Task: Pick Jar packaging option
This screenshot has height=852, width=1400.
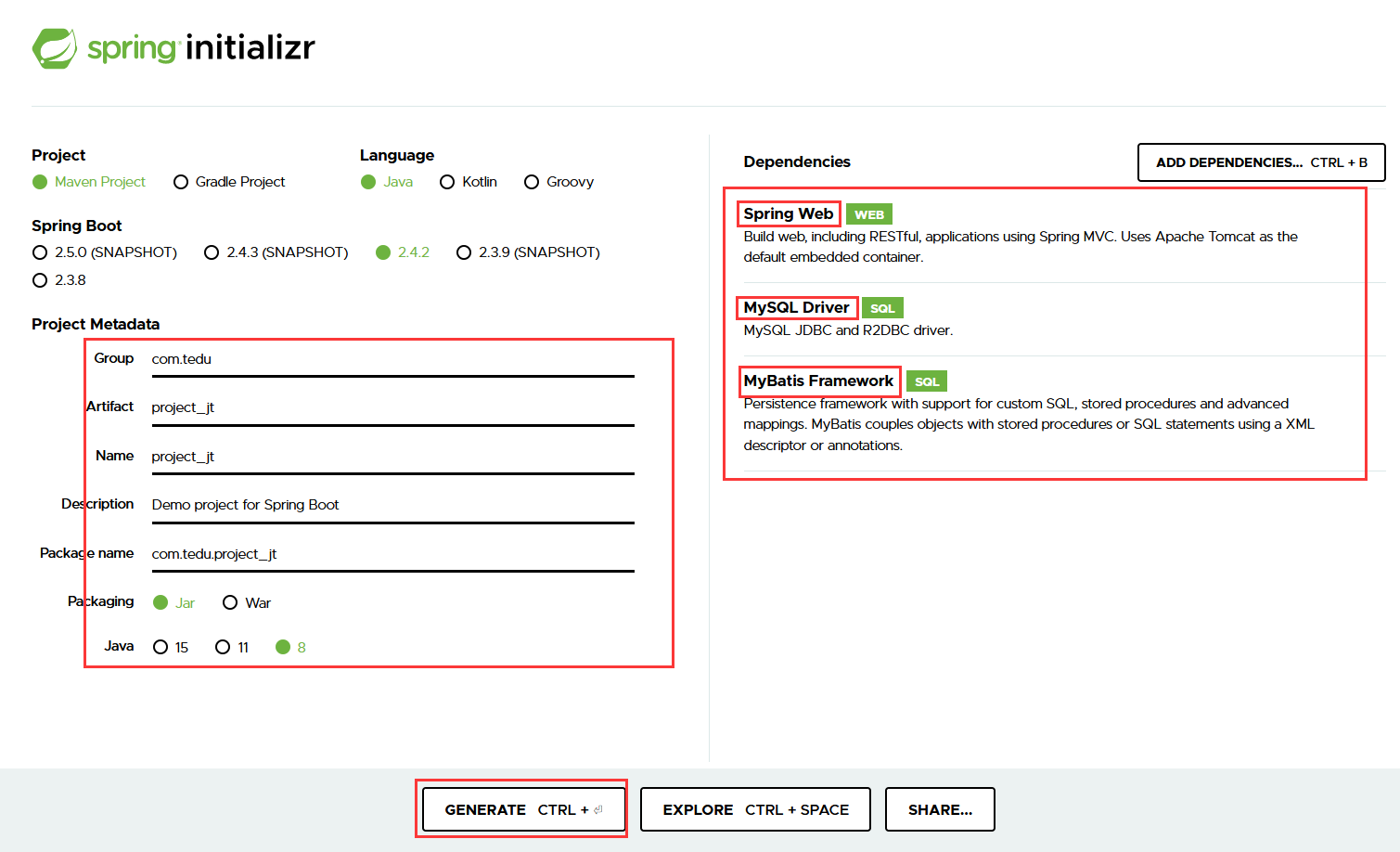Action: [173, 603]
